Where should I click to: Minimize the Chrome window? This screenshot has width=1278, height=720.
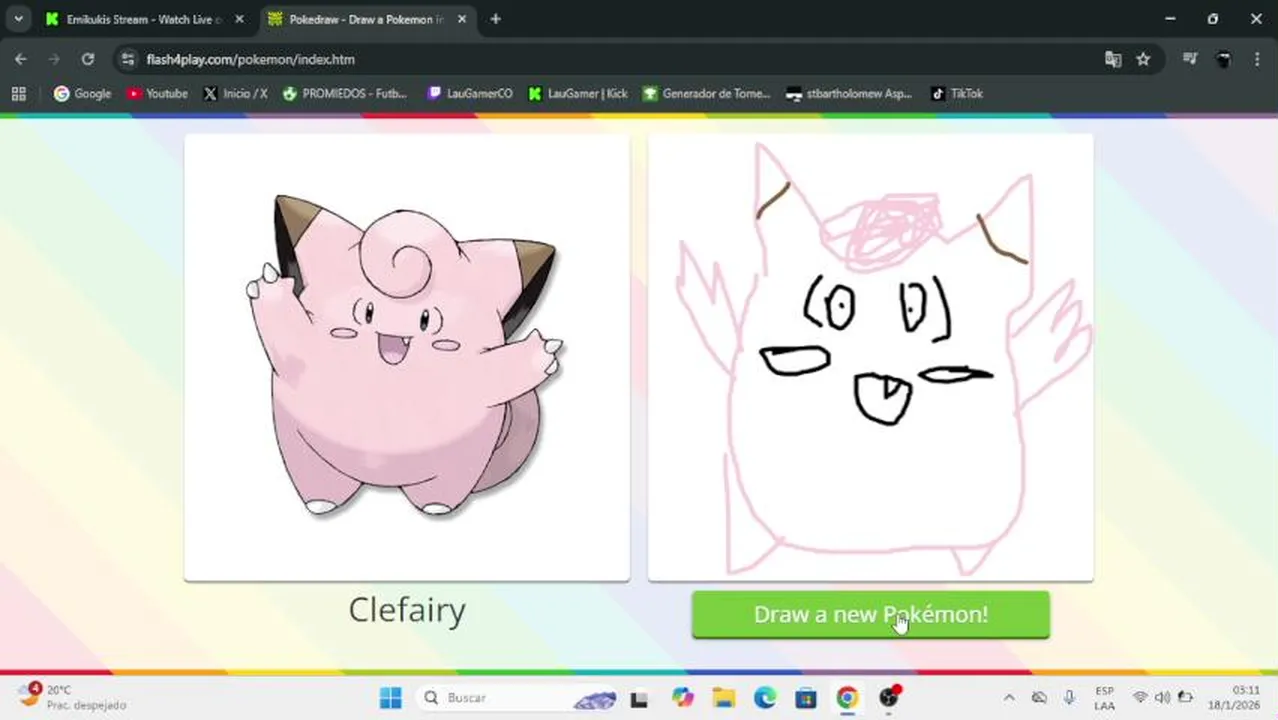click(x=1170, y=19)
